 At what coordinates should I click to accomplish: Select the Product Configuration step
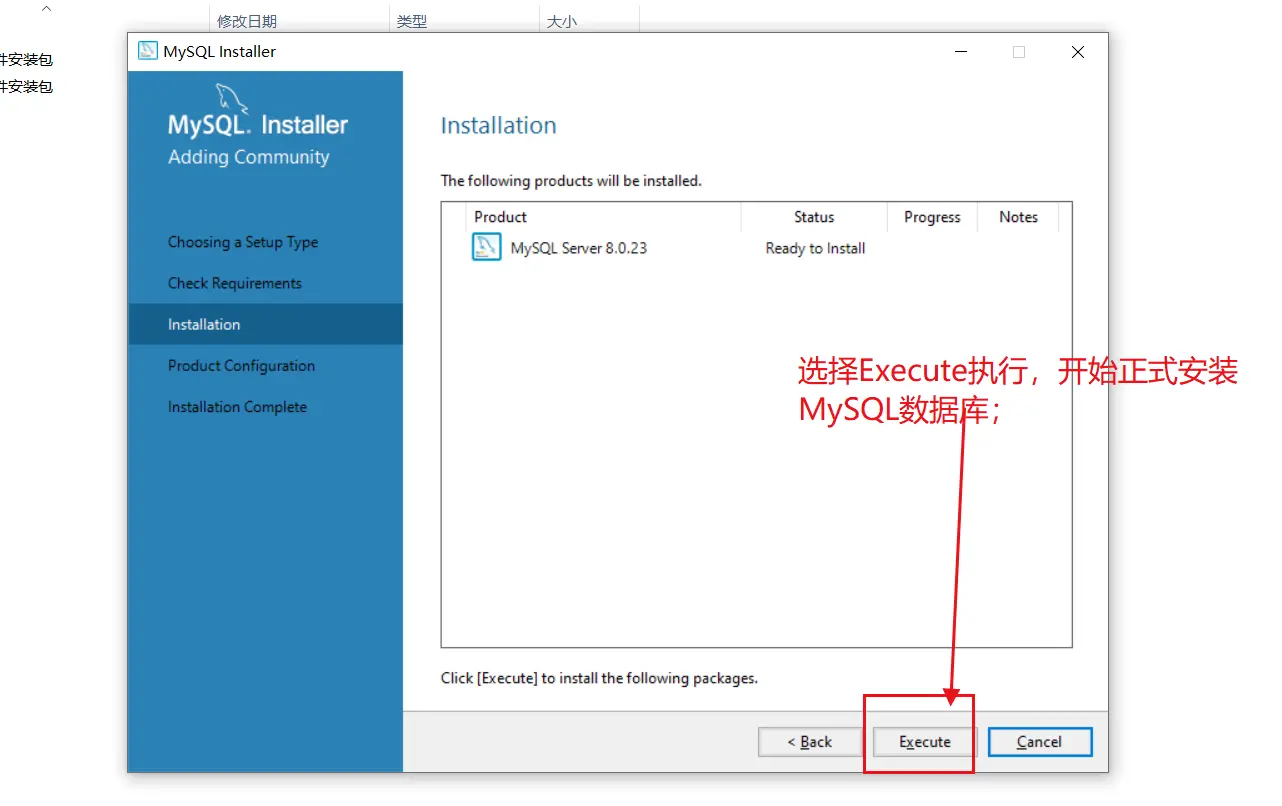(241, 366)
